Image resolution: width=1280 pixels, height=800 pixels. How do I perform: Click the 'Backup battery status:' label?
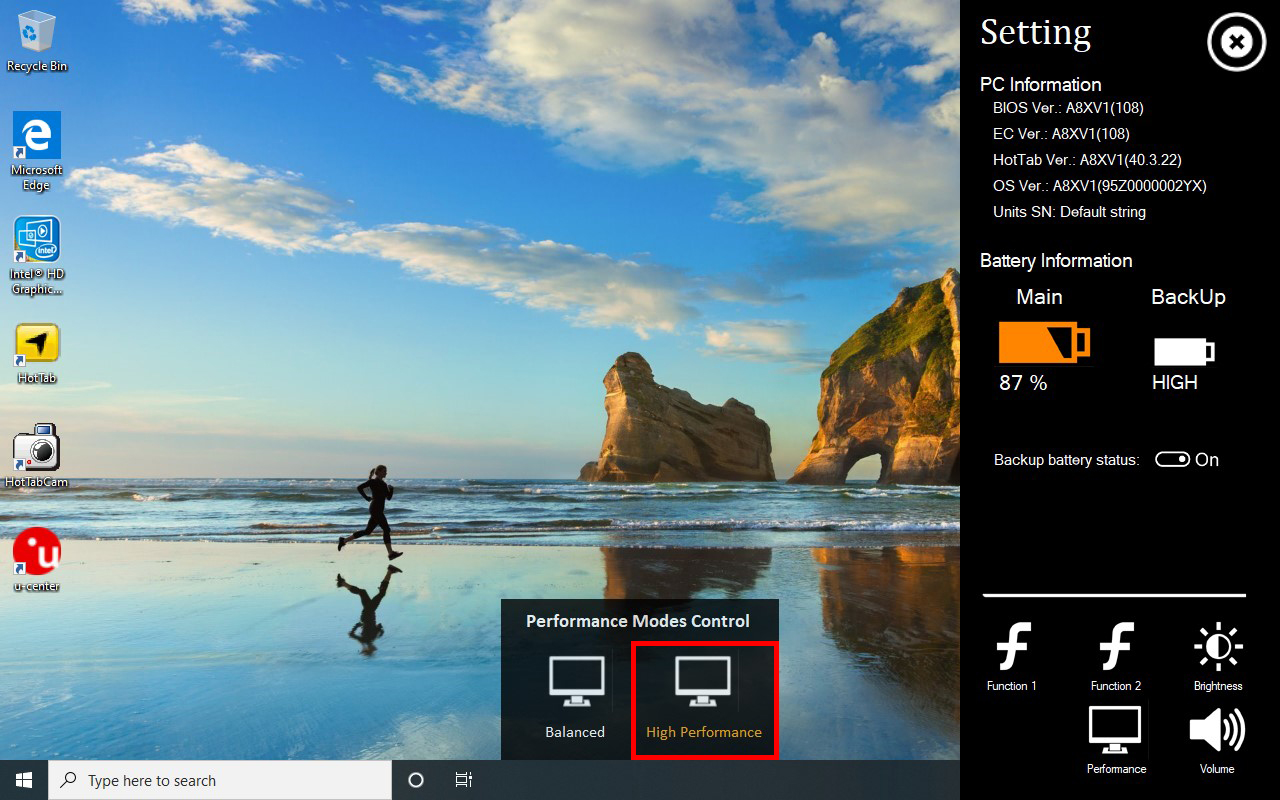click(1067, 460)
